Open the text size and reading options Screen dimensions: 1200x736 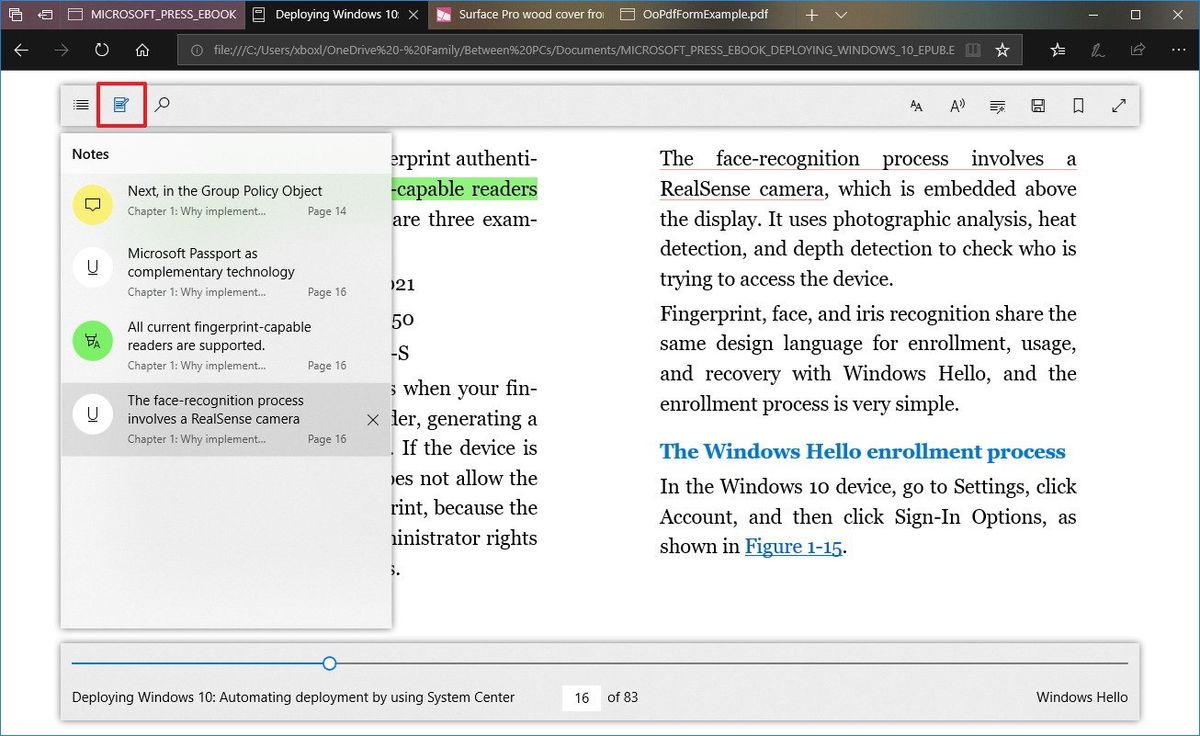click(x=916, y=104)
